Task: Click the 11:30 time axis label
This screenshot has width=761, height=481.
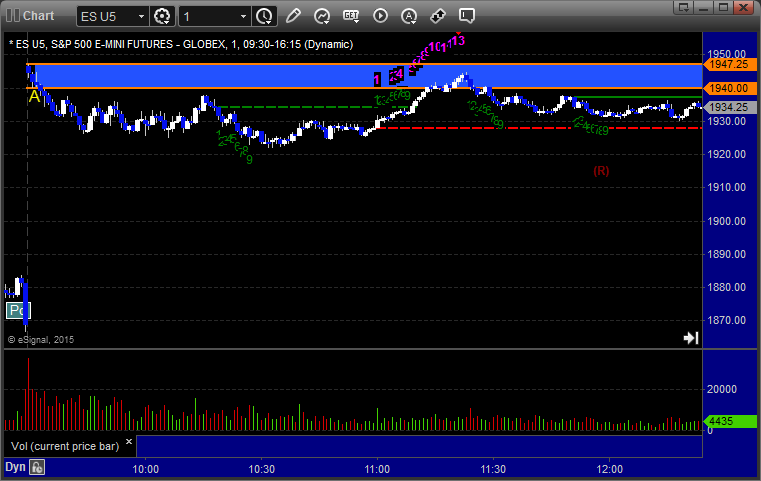Action: pyautogui.click(x=493, y=469)
